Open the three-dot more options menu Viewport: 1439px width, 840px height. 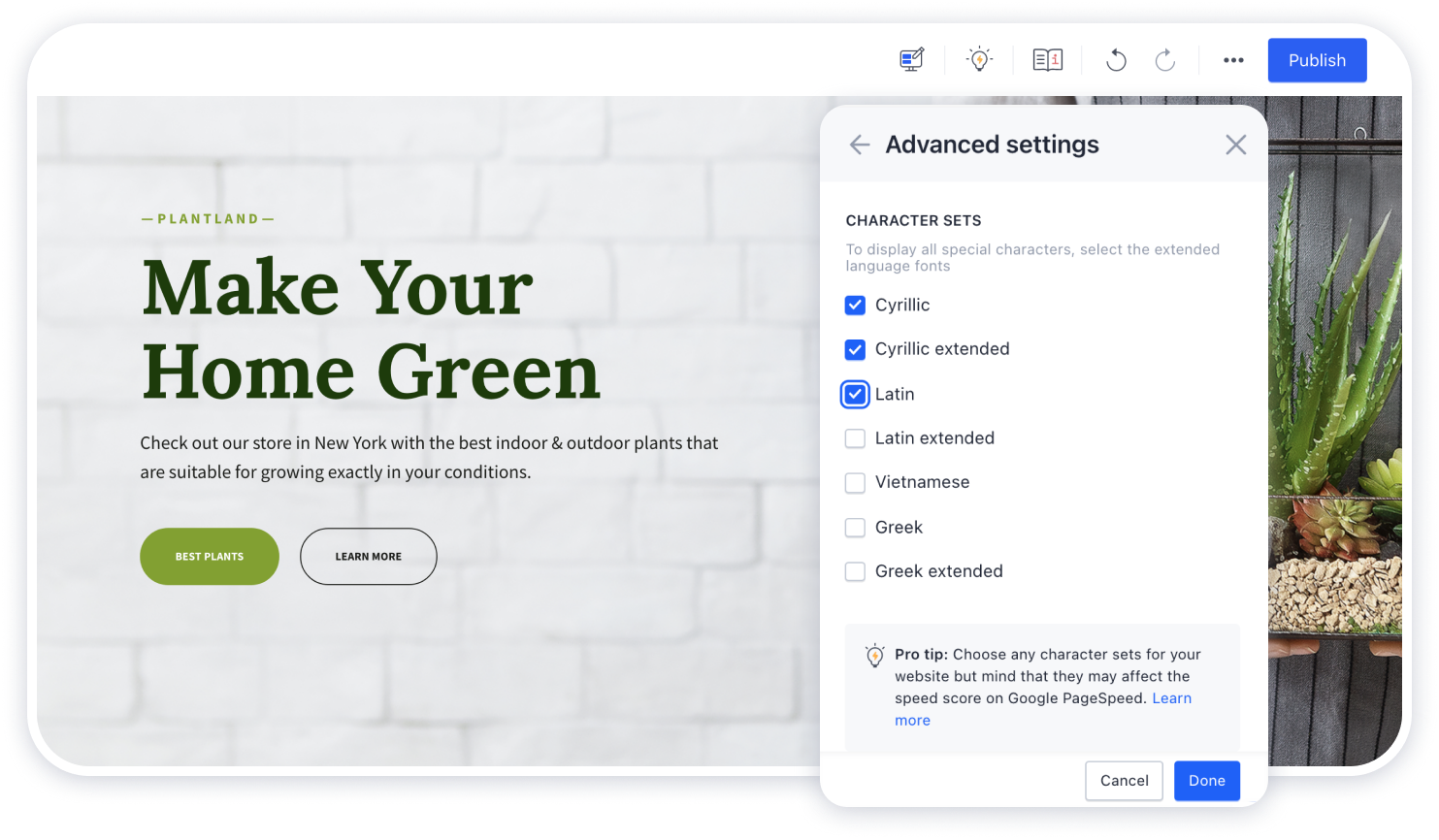1233,60
